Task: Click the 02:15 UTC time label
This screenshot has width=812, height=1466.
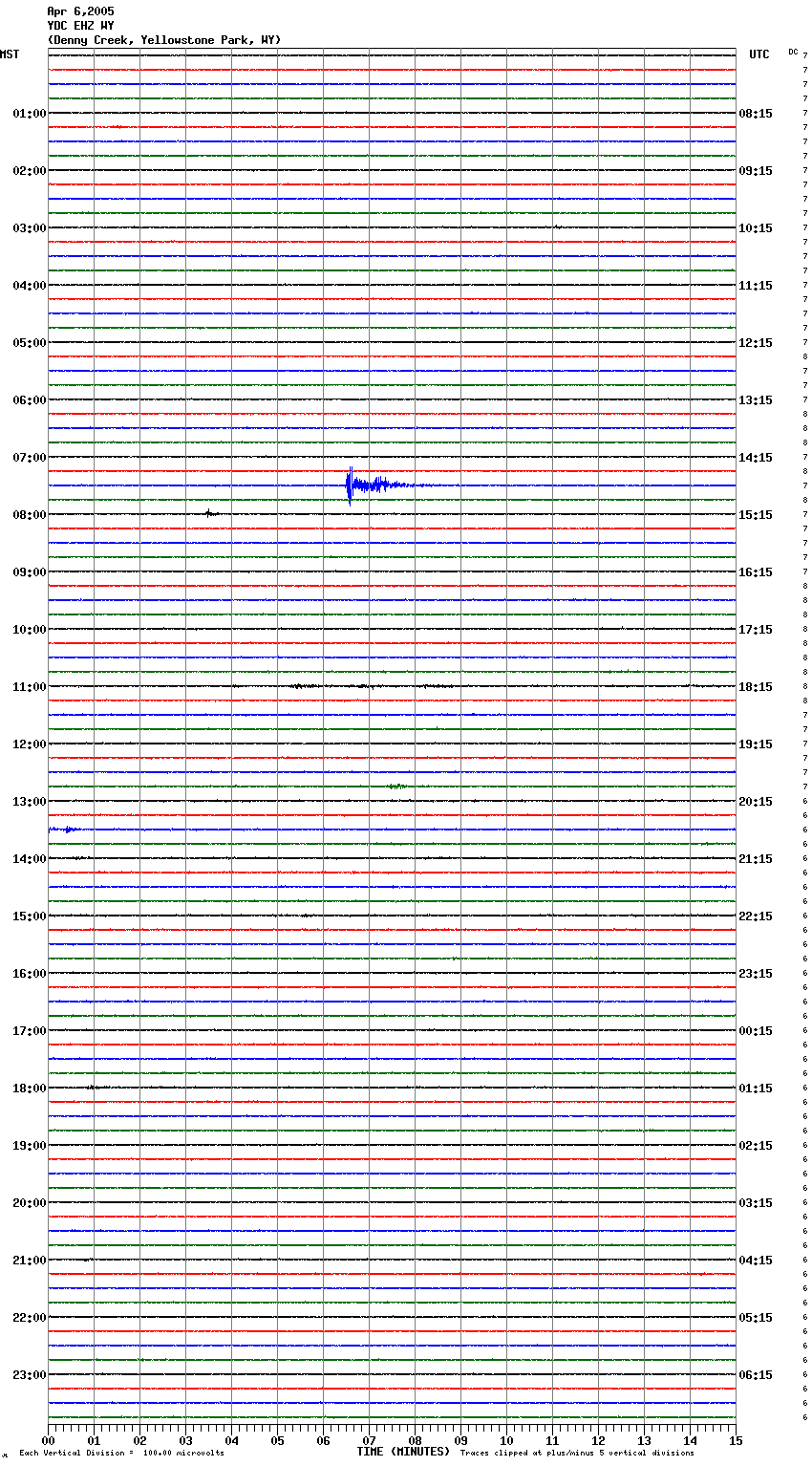Action: coord(756,1146)
